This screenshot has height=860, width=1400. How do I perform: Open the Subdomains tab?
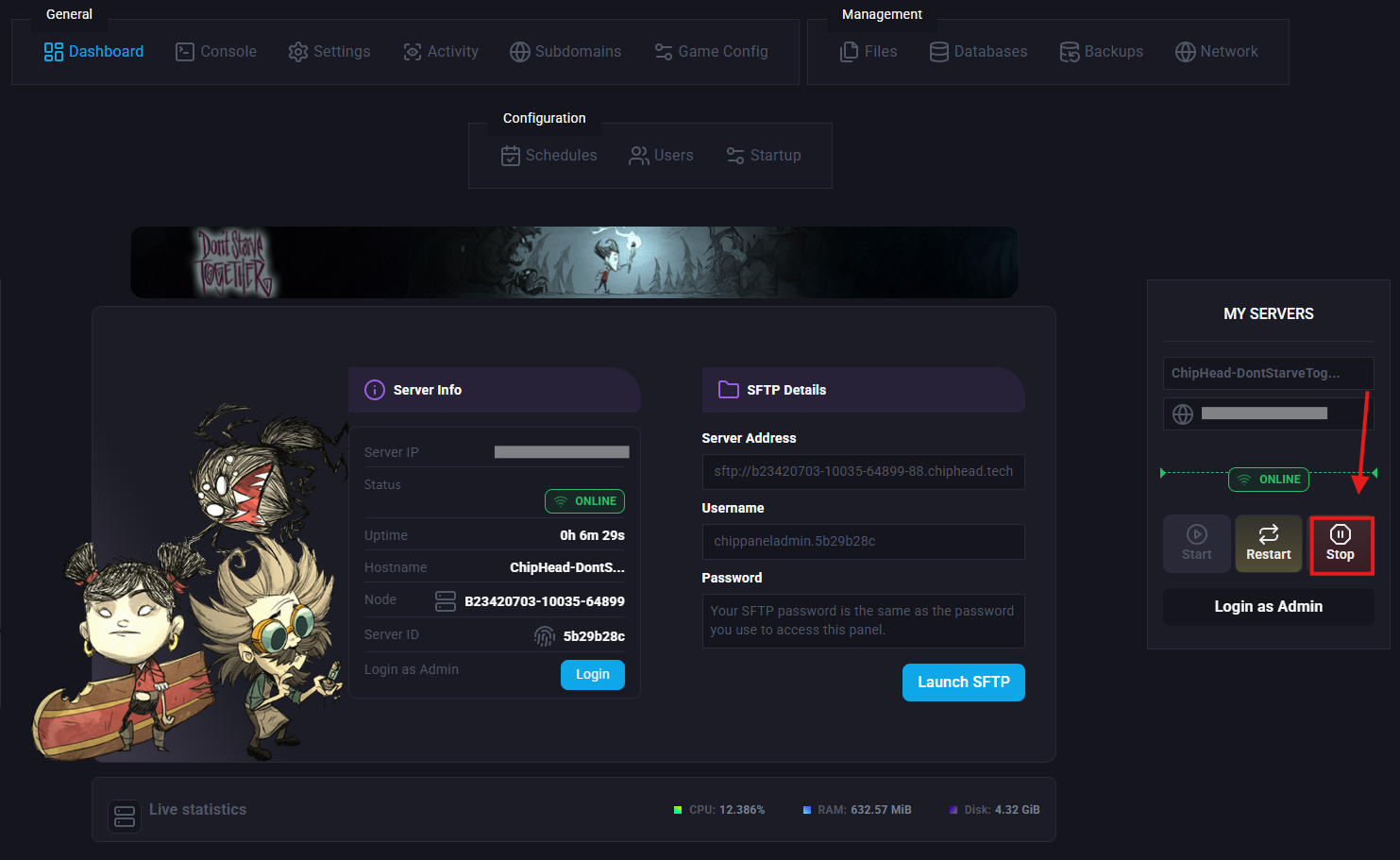(x=565, y=52)
